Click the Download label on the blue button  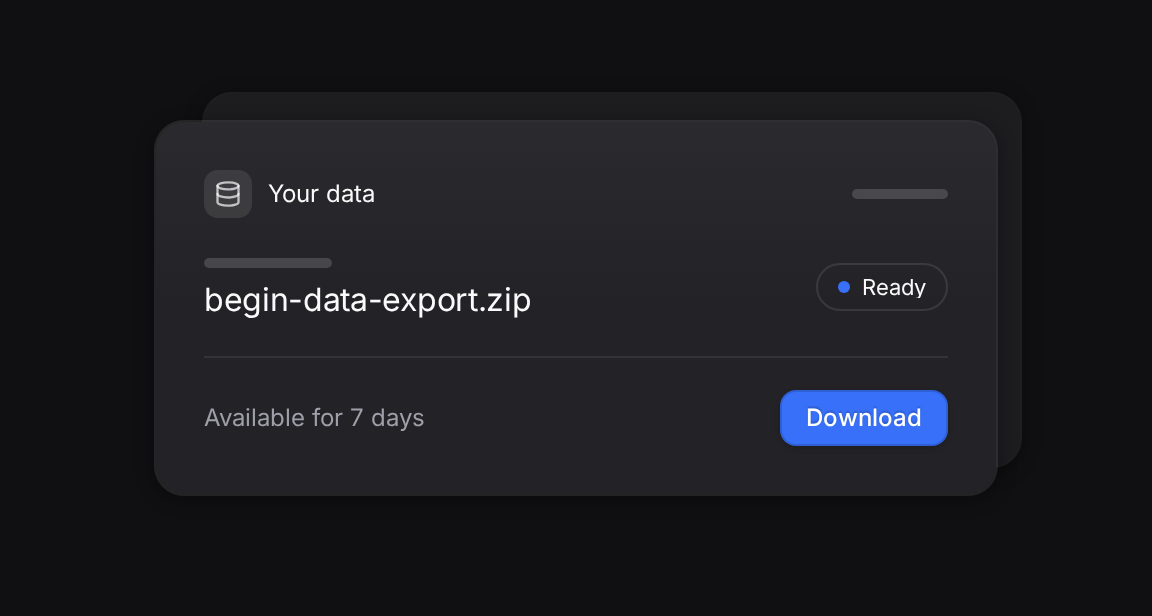coord(864,418)
